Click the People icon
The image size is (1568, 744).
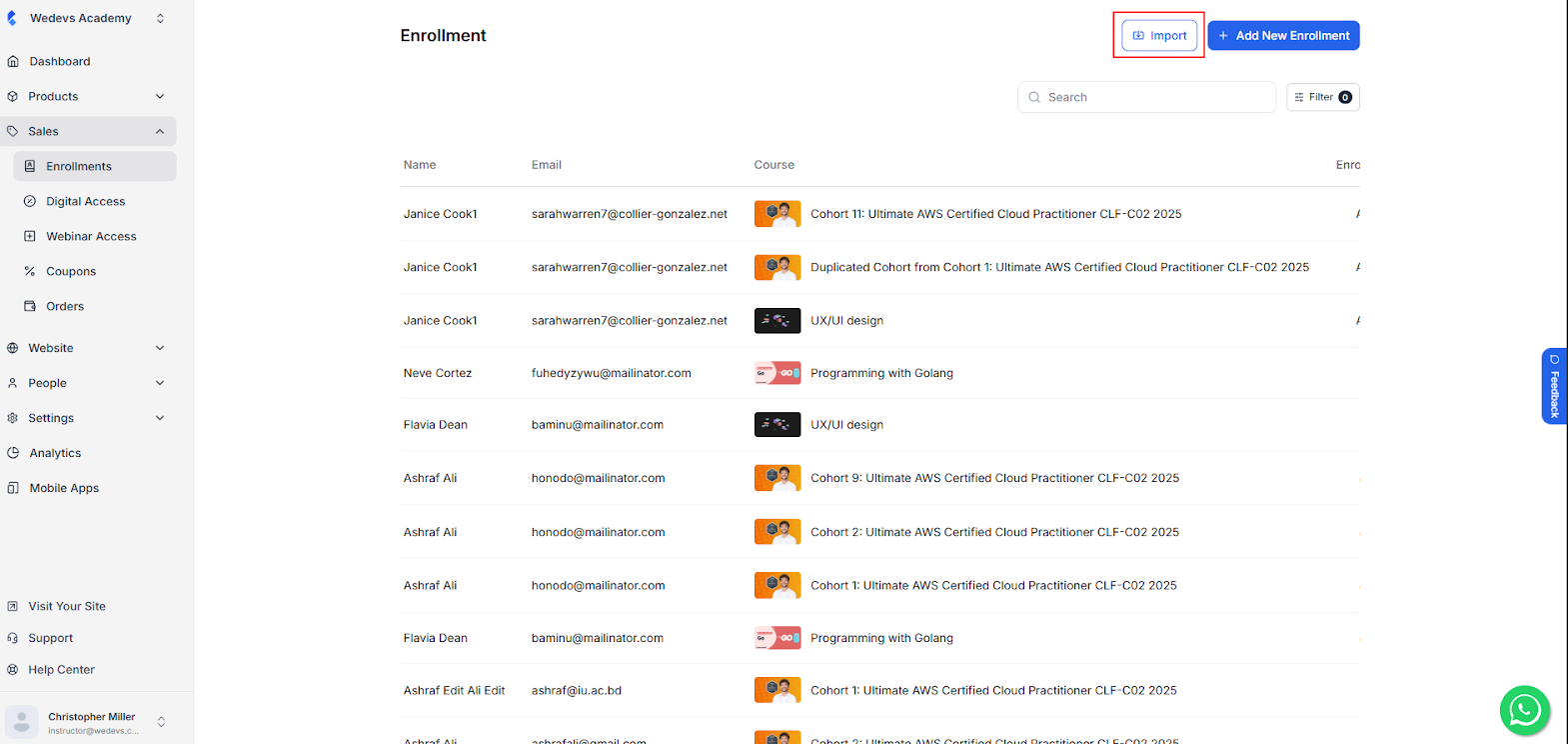pyautogui.click(x=13, y=383)
